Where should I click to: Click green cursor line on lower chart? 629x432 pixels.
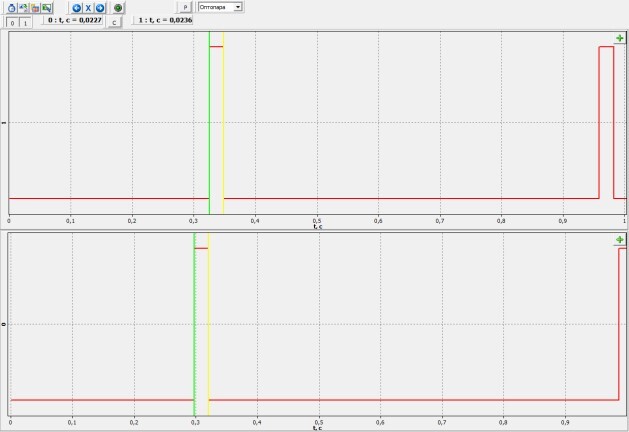click(194, 320)
